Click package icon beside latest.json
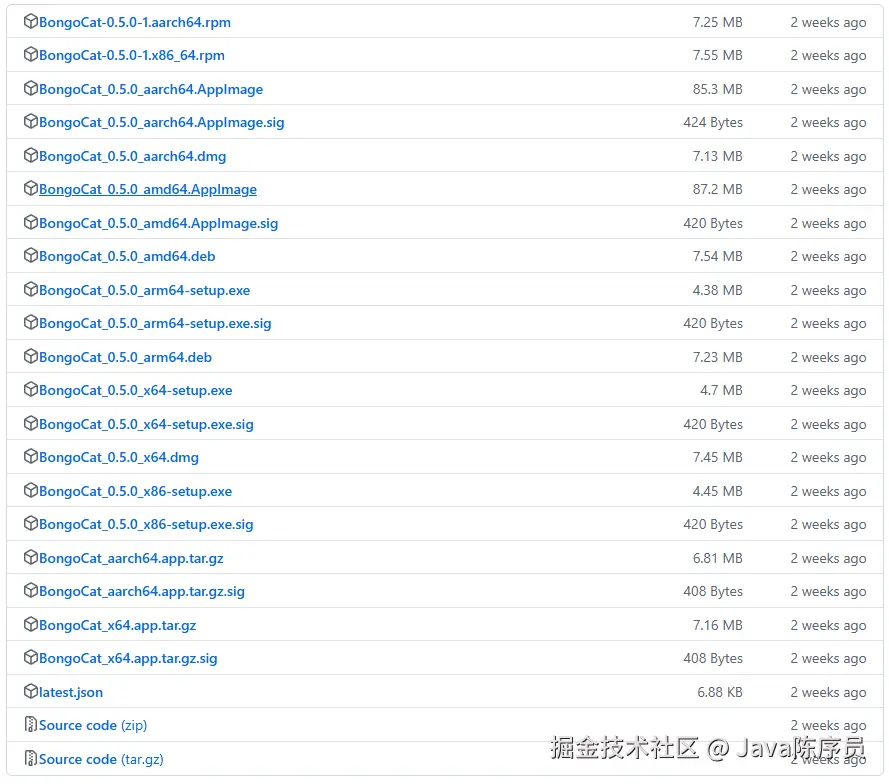889x784 pixels. pyautogui.click(x=31, y=692)
